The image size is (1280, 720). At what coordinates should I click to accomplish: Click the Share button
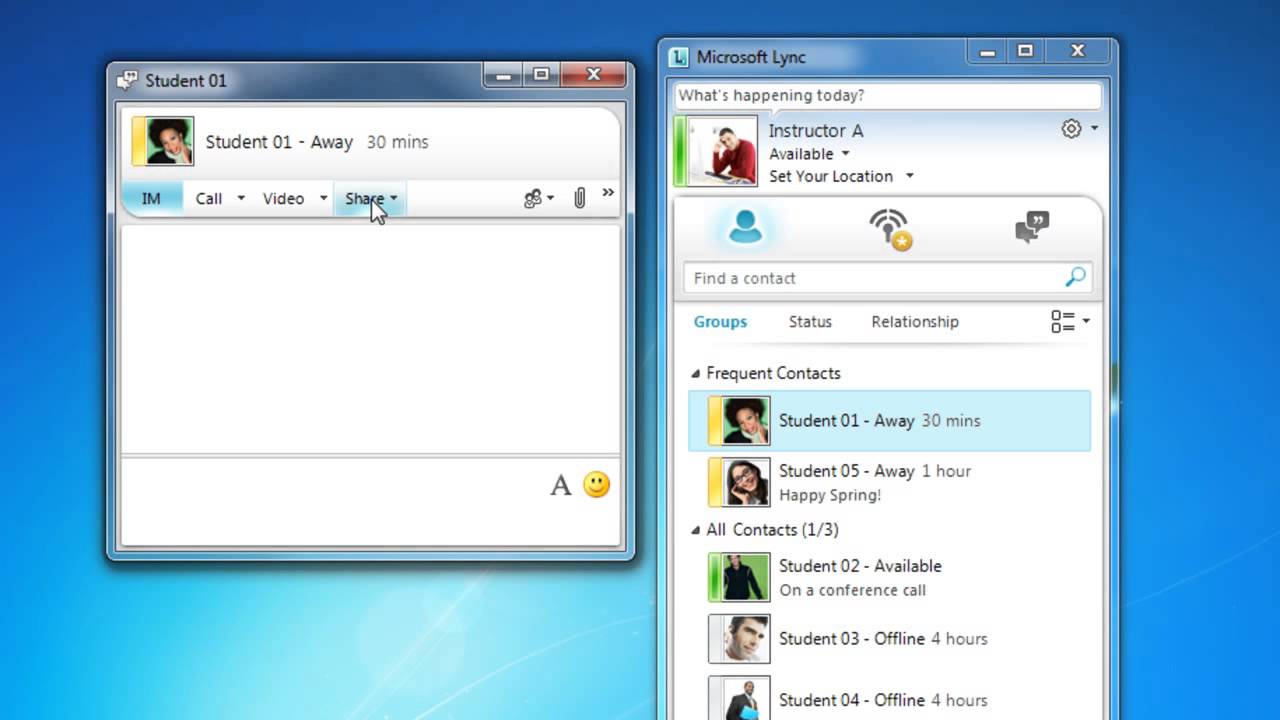[x=363, y=198]
